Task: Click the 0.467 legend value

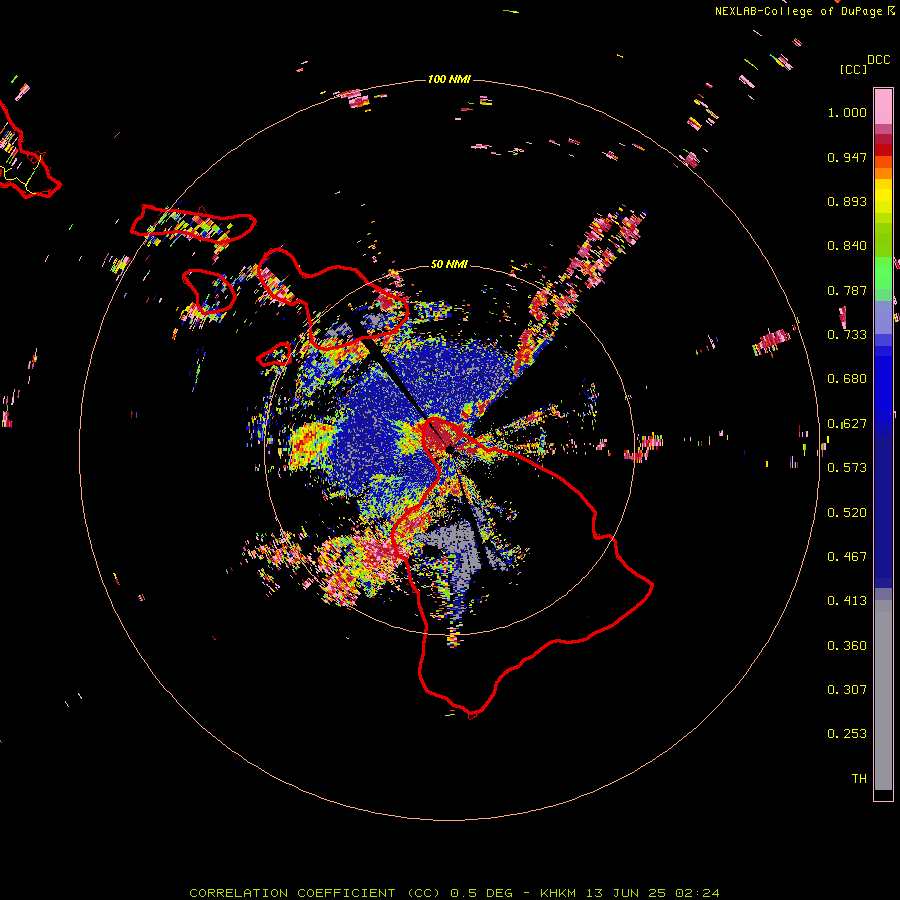Action: [x=847, y=557]
